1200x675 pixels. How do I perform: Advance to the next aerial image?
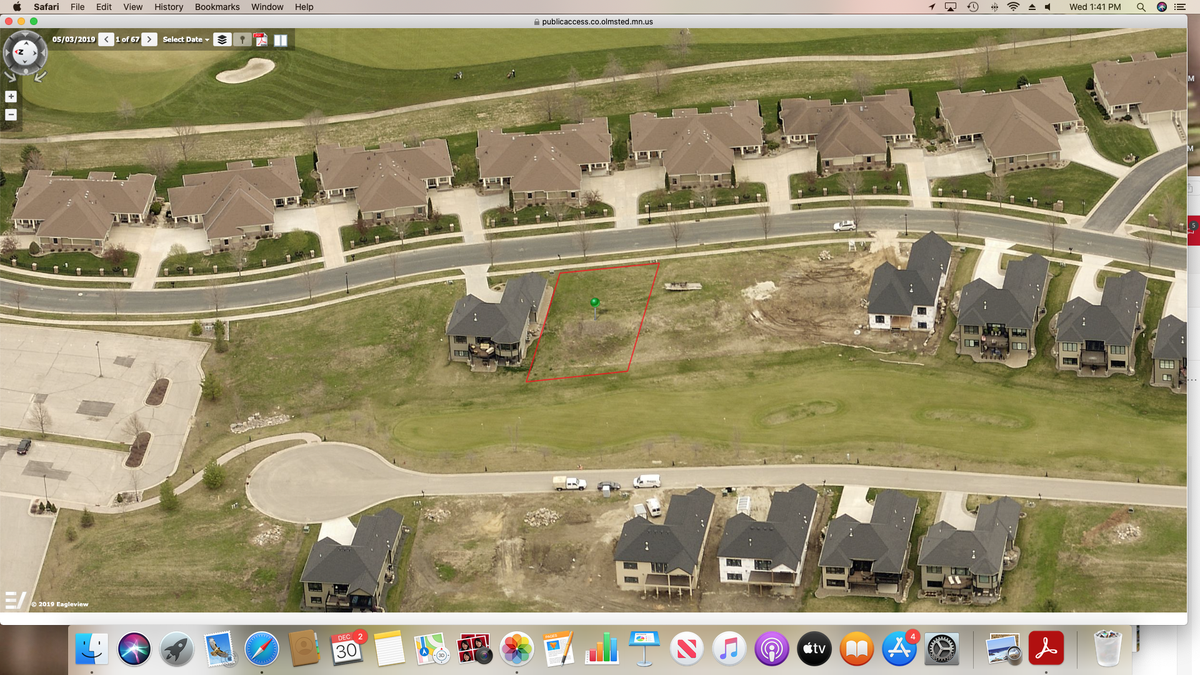coord(149,40)
